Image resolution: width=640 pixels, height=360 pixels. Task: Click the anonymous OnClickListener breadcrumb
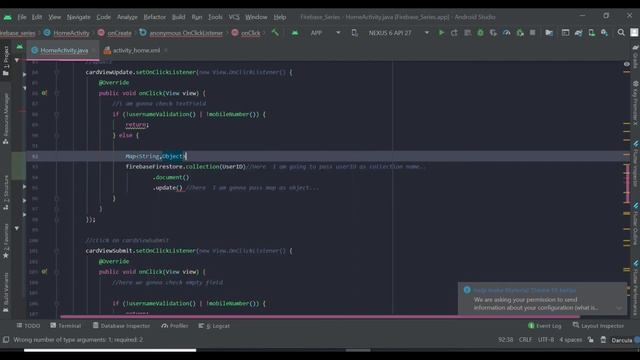[182, 33]
